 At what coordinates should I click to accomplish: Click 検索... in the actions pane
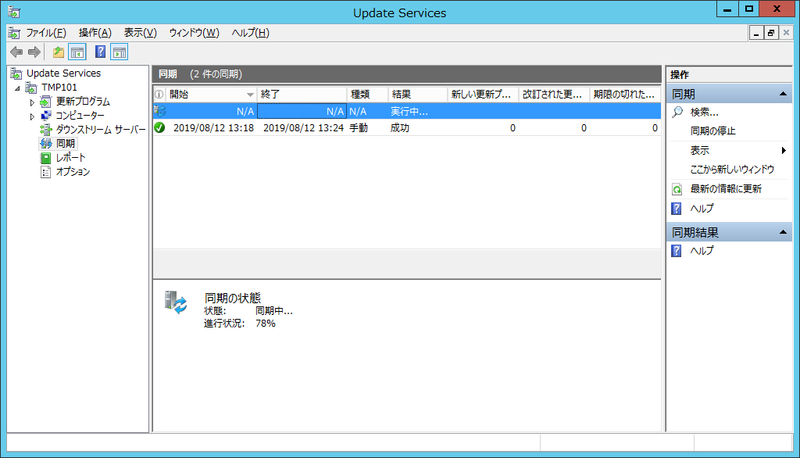pos(704,112)
